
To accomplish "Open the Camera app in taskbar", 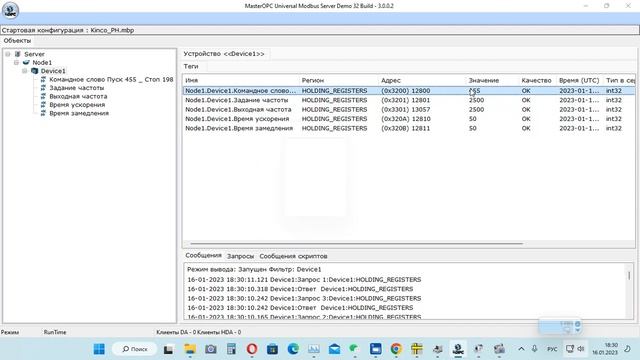I will coord(211,349).
